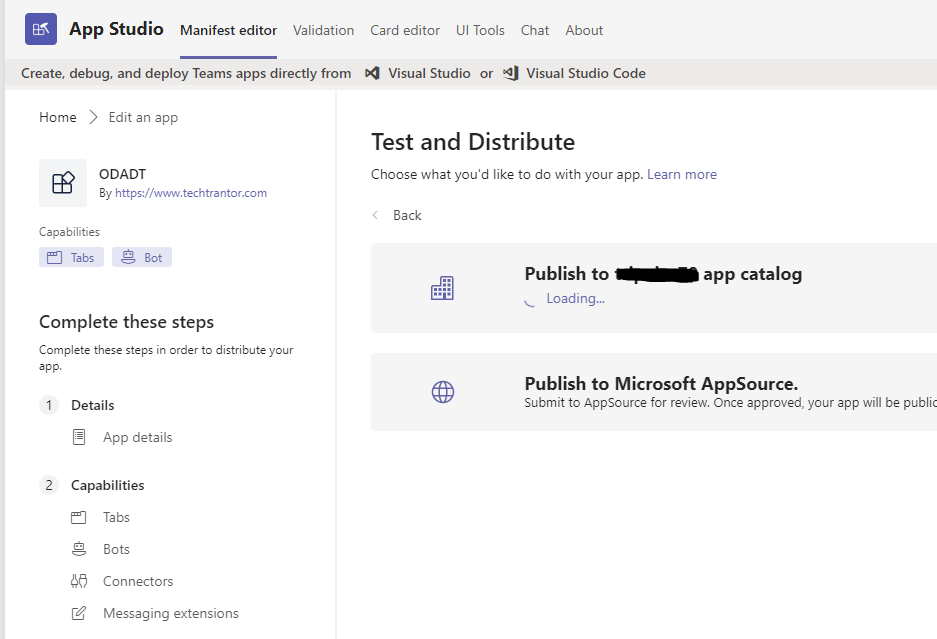Open the Validation tab

coord(323,30)
